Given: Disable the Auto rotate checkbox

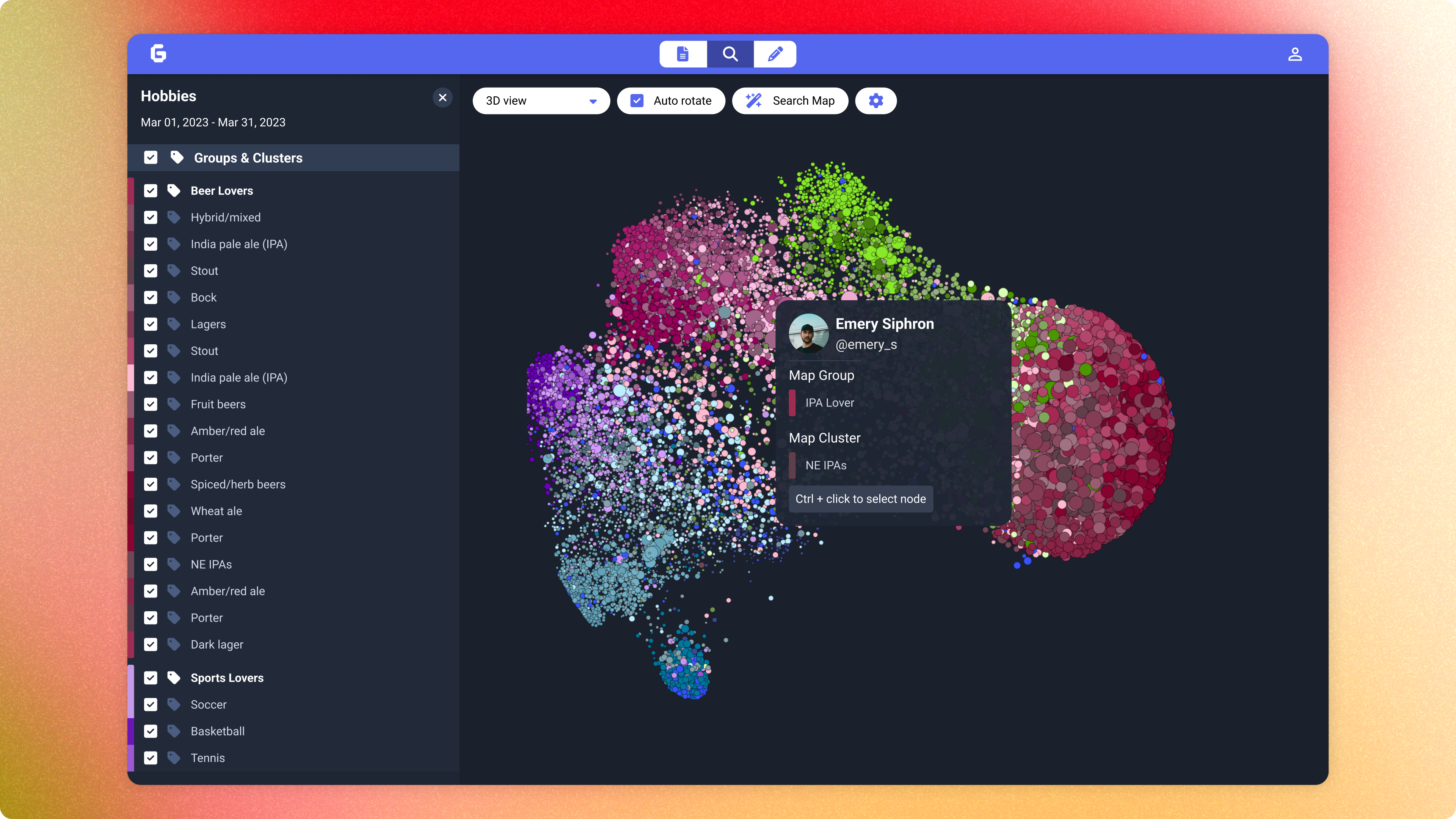Looking at the screenshot, I should coord(637,100).
